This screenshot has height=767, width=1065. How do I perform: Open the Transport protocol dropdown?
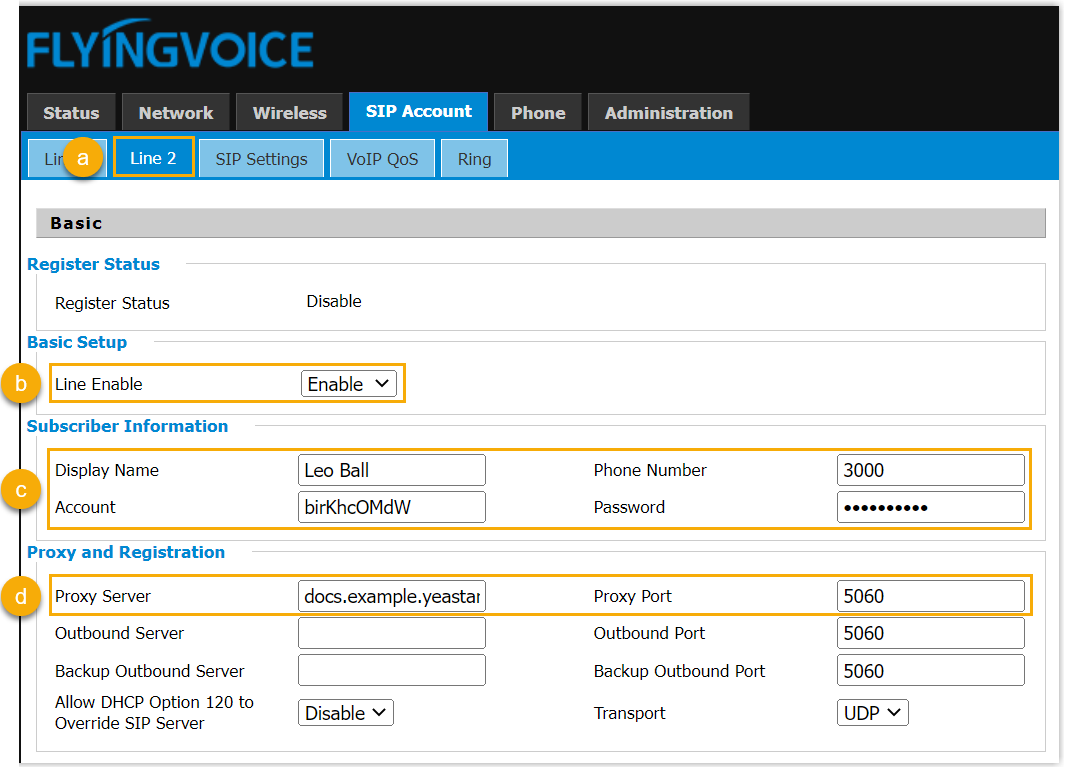[x=872, y=713]
